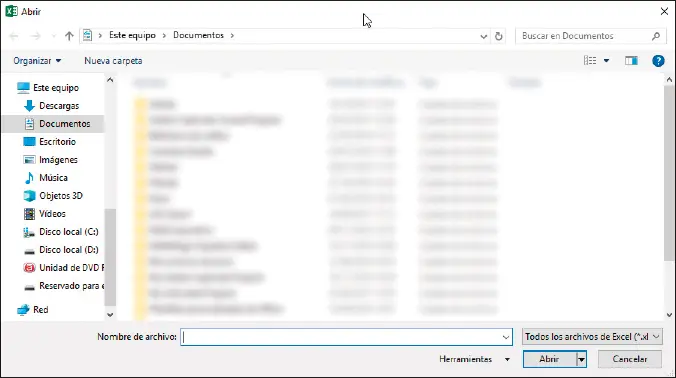Change the view using view icon
This screenshot has height=378, width=676.
[590, 61]
